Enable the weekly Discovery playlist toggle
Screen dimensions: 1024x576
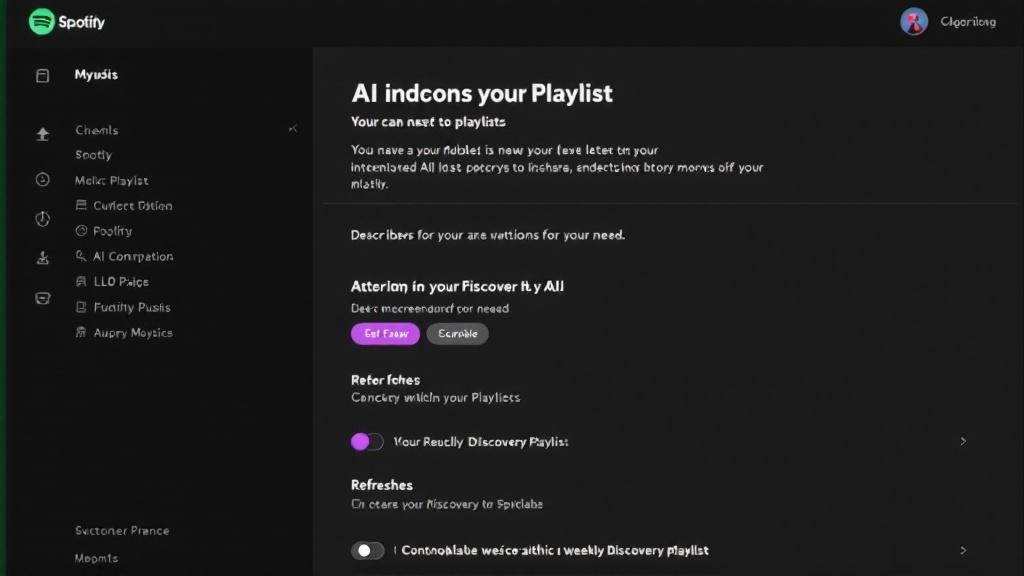[368, 550]
